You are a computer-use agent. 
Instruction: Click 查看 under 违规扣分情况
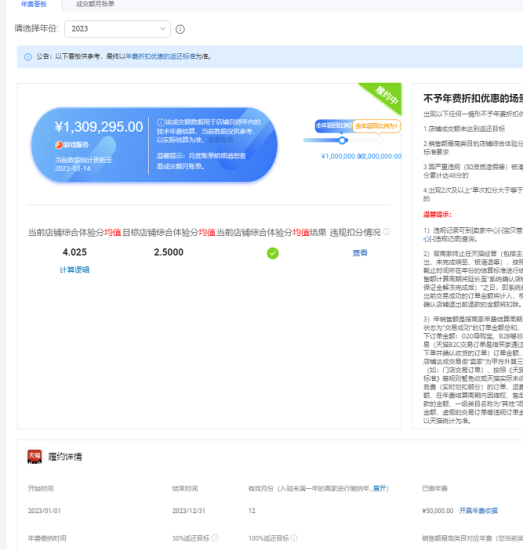360,253
